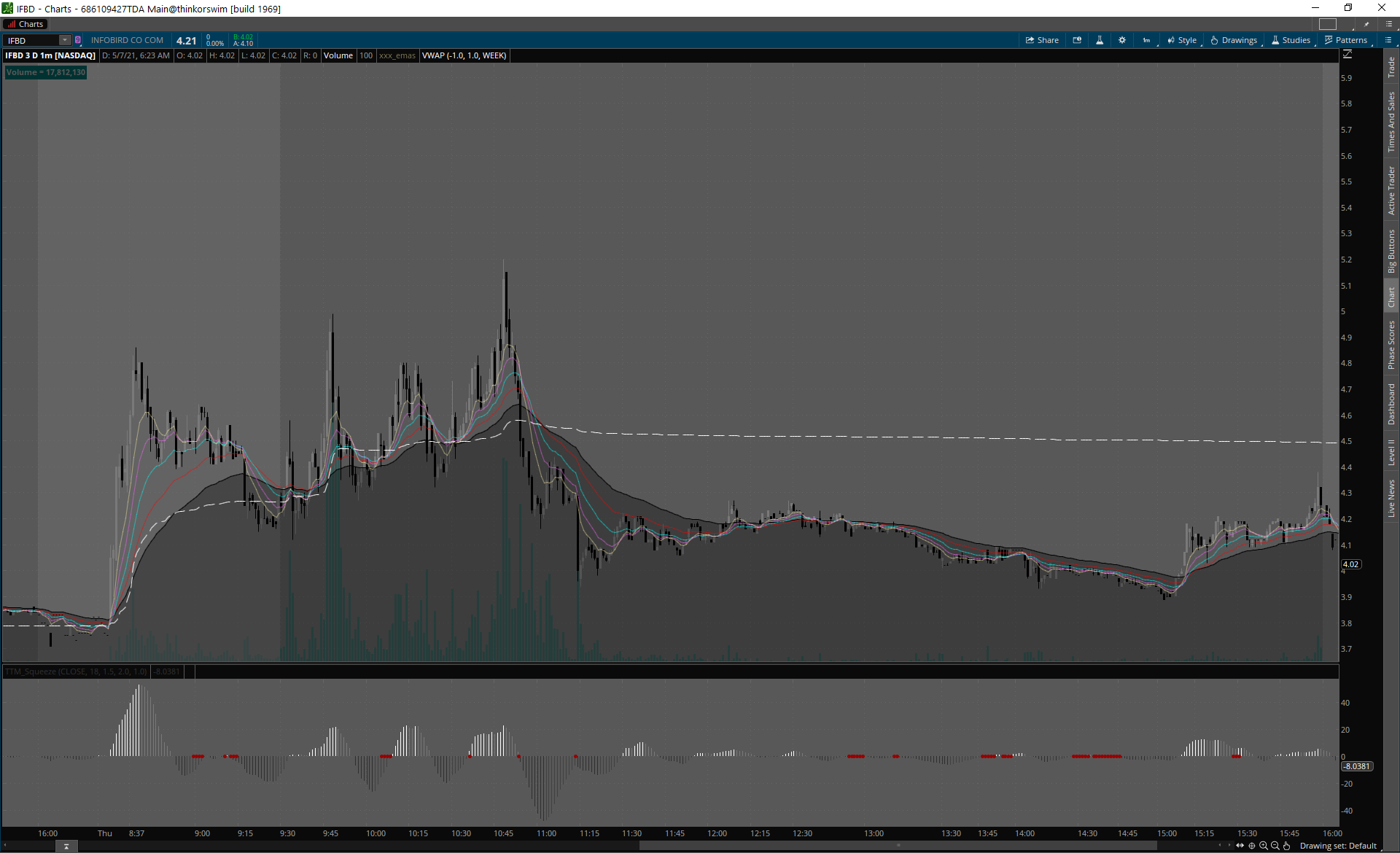Open the Studies menu
Screen dimensions: 1400x853
coord(1291,40)
